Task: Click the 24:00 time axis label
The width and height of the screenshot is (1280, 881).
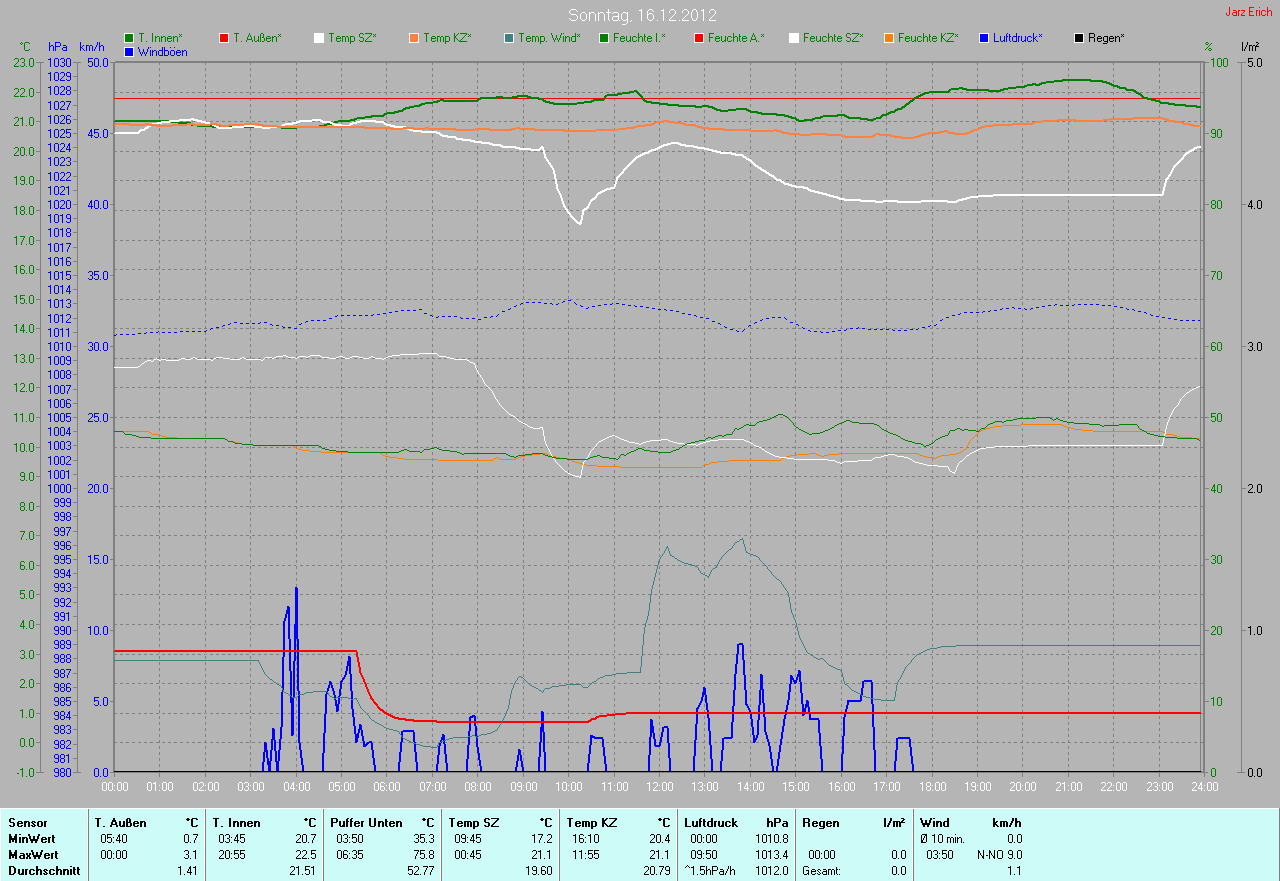Action: pos(1203,787)
